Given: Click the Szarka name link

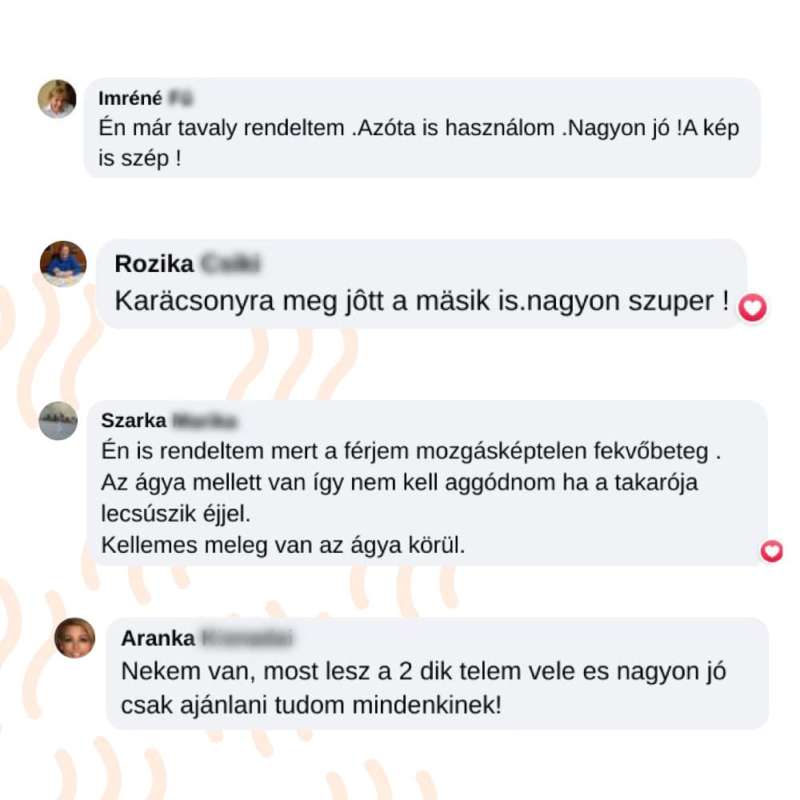Looking at the screenshot, I should pos(134,420).
